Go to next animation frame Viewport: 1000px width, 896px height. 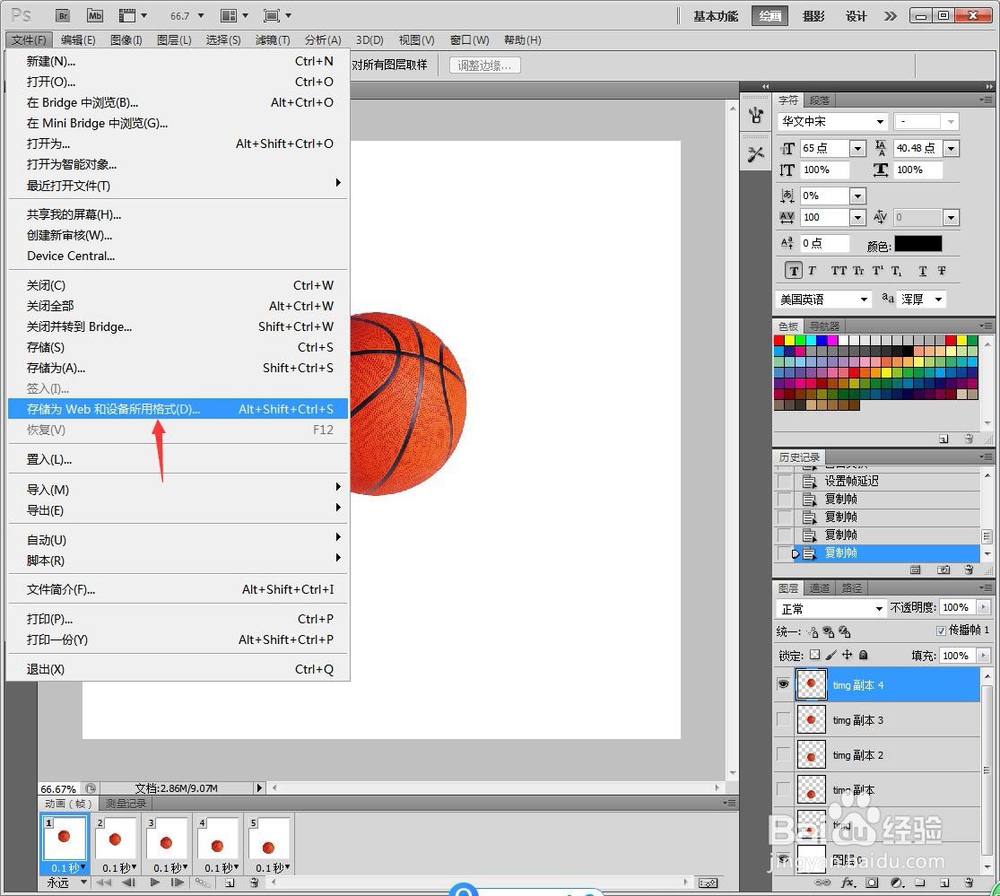click(x=177, y=883)
